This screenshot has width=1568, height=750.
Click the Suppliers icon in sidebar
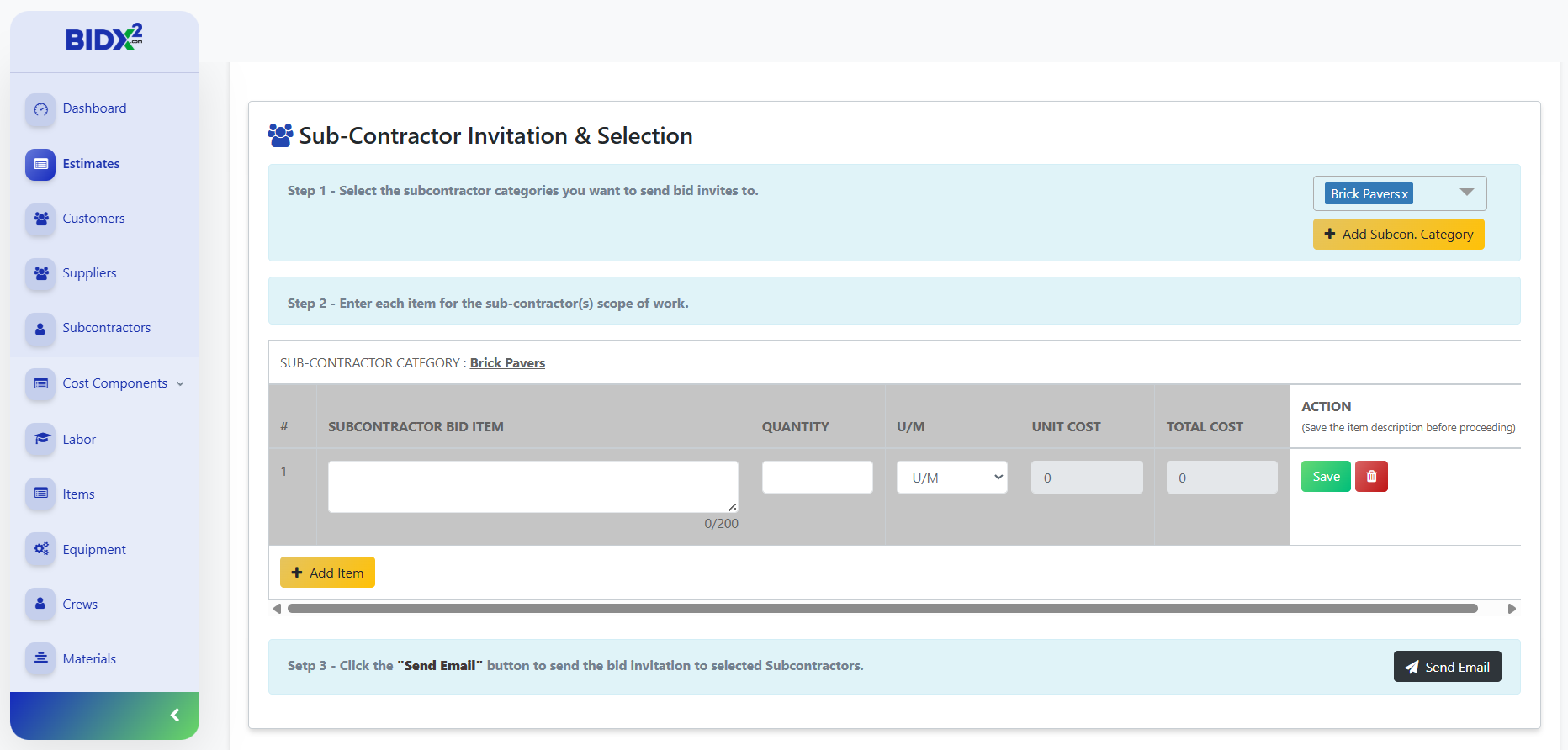point(40,273)
